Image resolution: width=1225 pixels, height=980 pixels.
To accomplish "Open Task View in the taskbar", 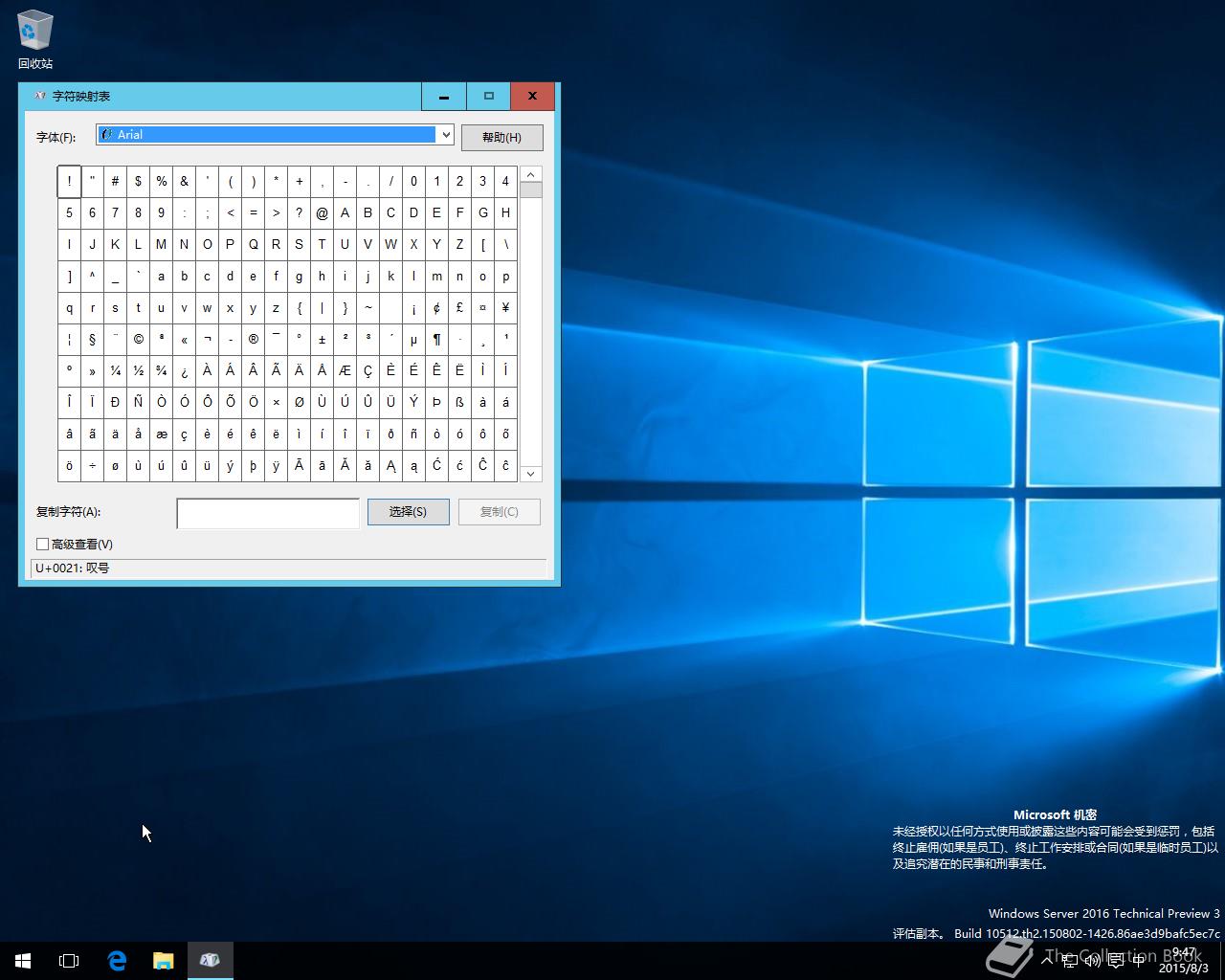I will click(x=69, y=960).
